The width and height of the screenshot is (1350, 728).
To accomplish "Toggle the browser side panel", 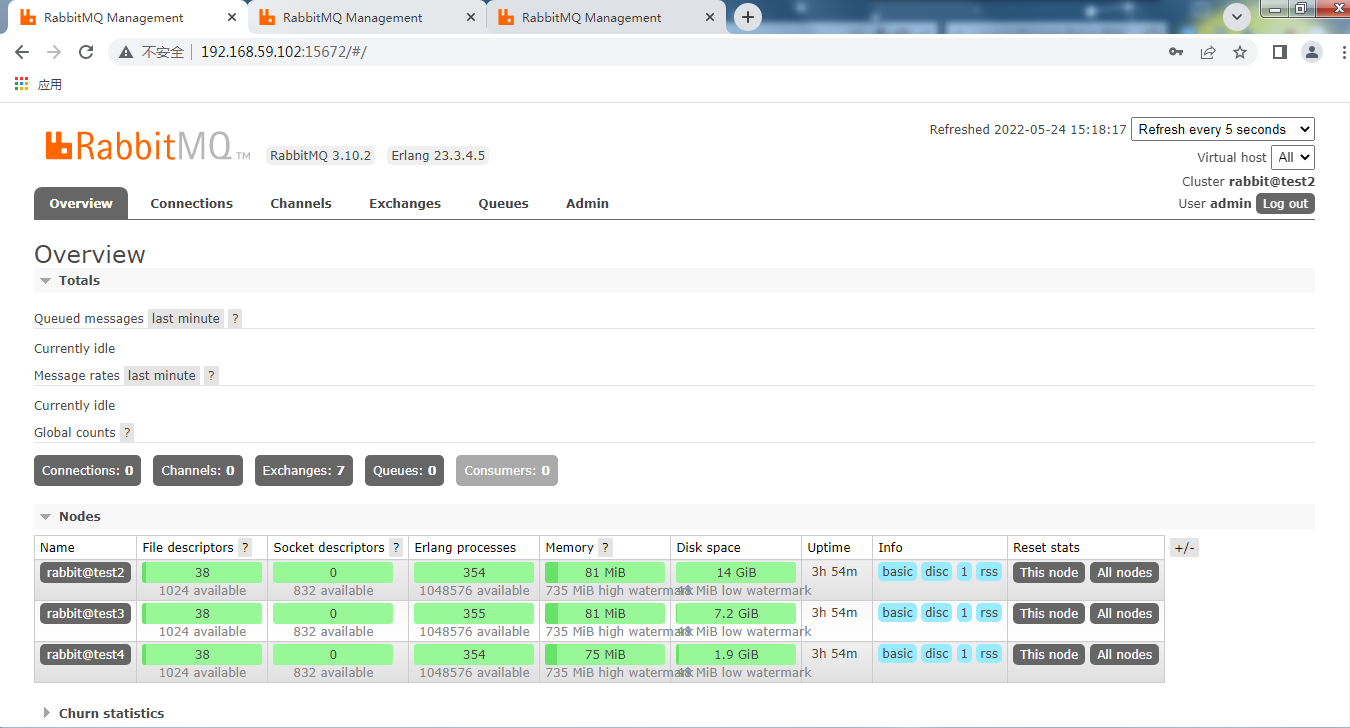I will (1279, 52).
